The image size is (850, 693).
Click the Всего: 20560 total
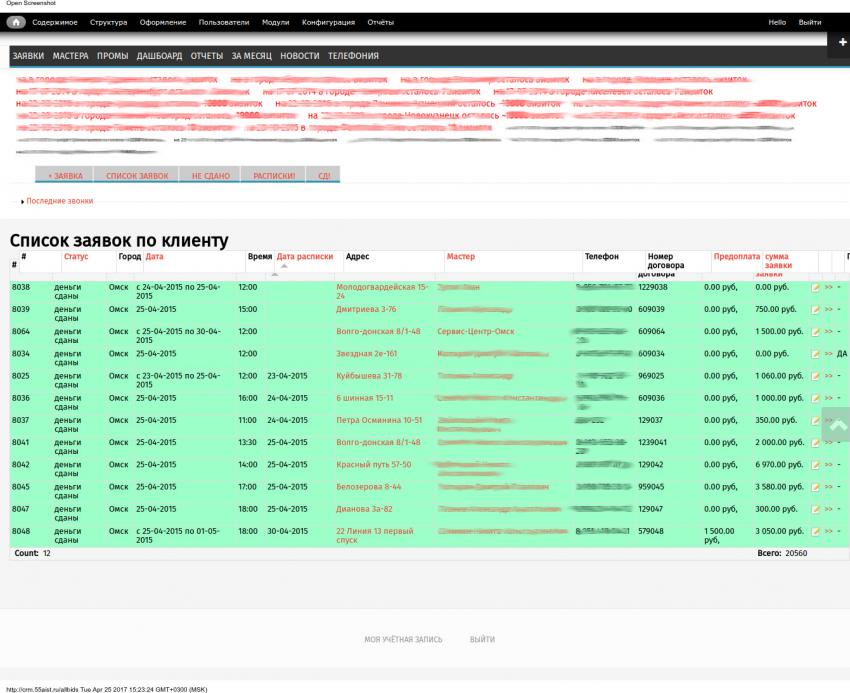[782, 553]
